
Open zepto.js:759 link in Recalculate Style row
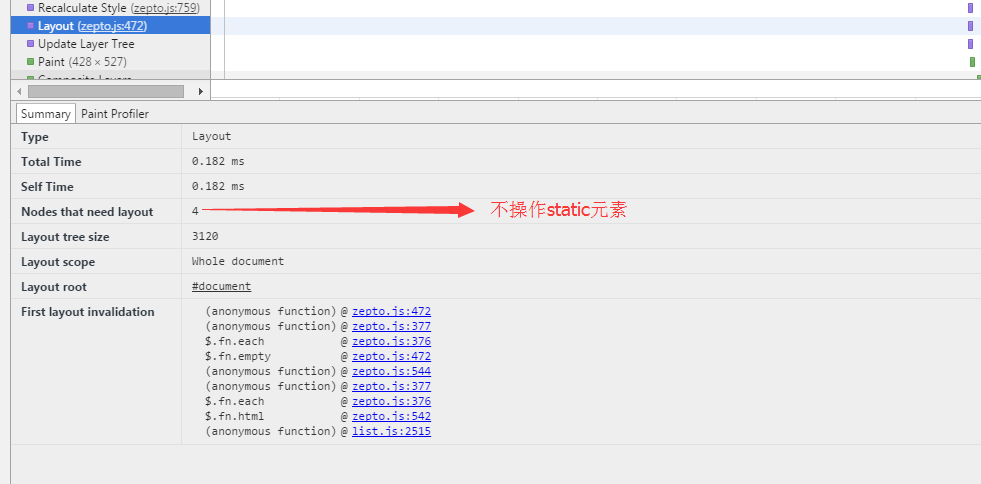tap(165, 8)
